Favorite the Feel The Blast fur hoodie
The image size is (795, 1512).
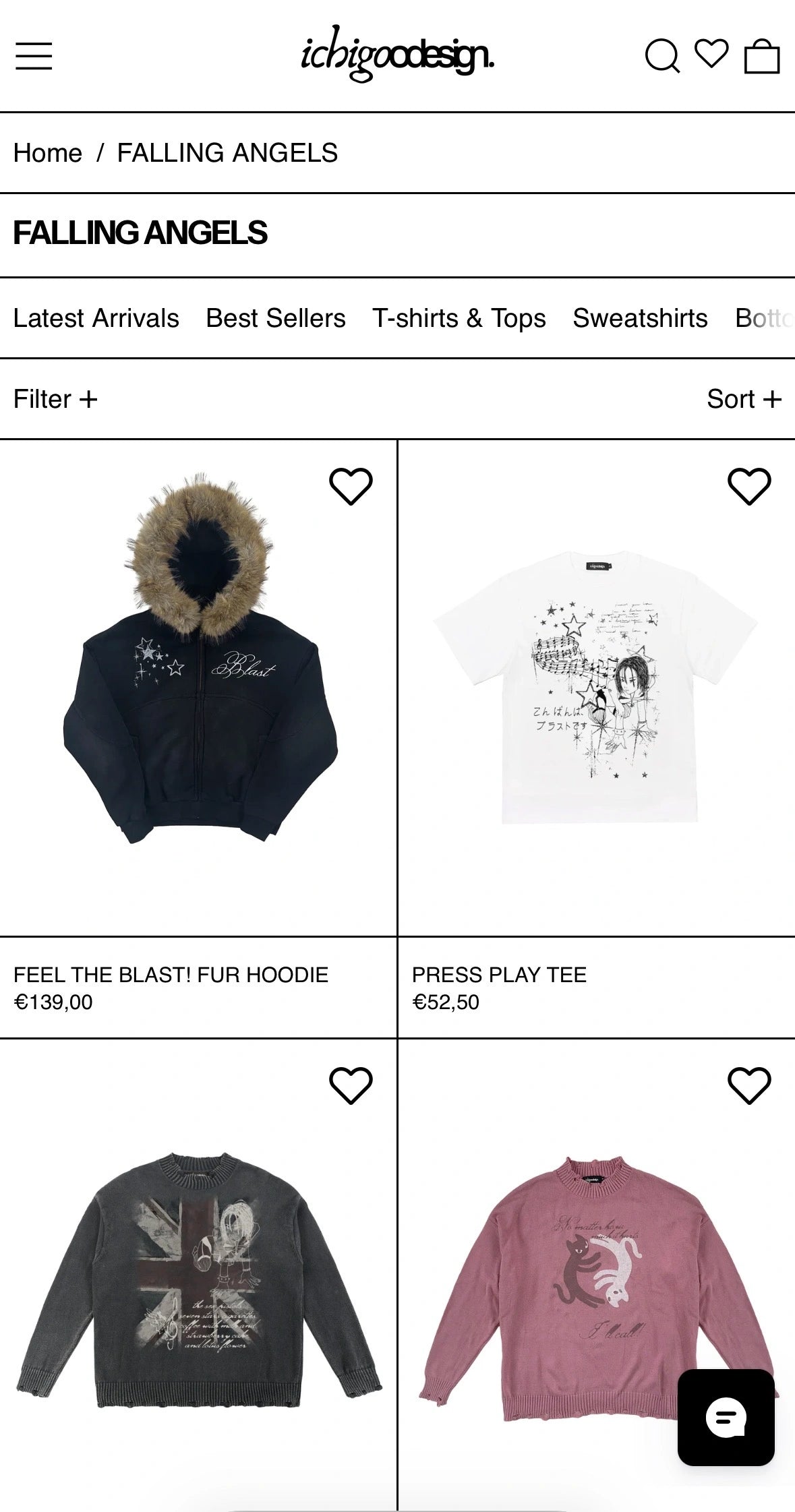coord(351,486)
